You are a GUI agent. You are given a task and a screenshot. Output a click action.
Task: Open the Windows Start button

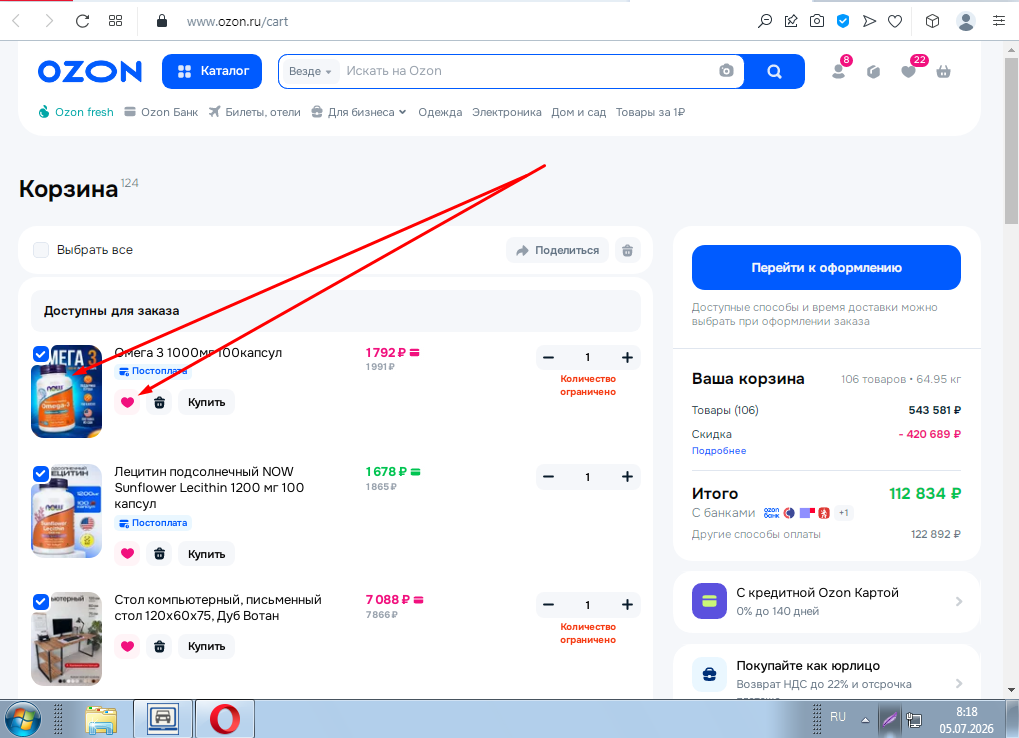coord(22,719)
